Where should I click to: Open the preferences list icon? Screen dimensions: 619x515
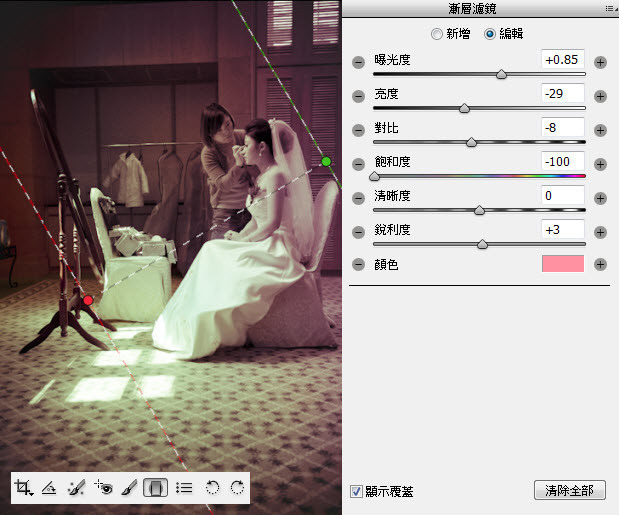coord(184,488)
